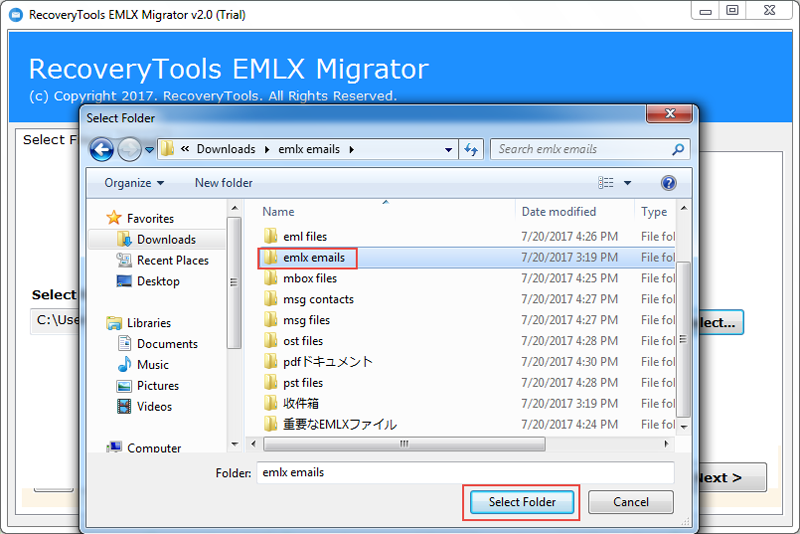Image resolution: width=800 pixels, height=534 pixels.
Task: Click file list vertical scroll down arrow
Action: [x=684, y=426]
